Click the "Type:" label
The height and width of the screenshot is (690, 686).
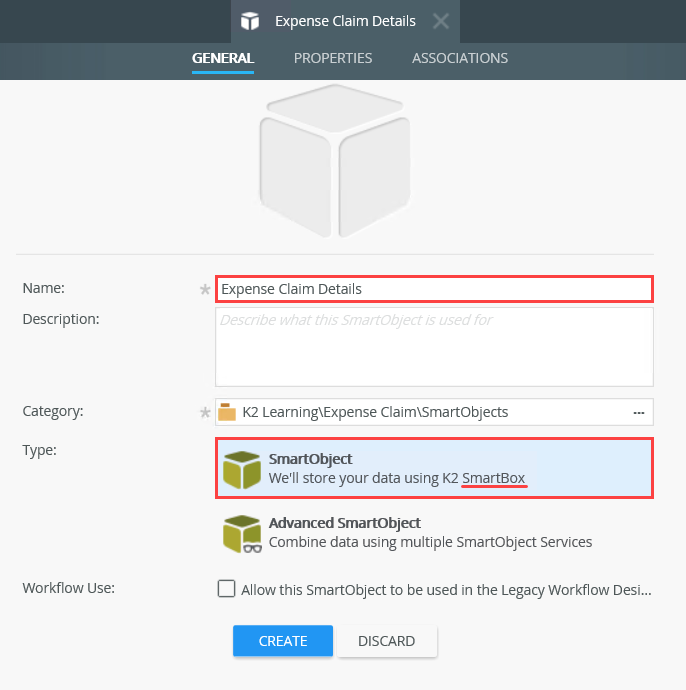pos(40,450)
